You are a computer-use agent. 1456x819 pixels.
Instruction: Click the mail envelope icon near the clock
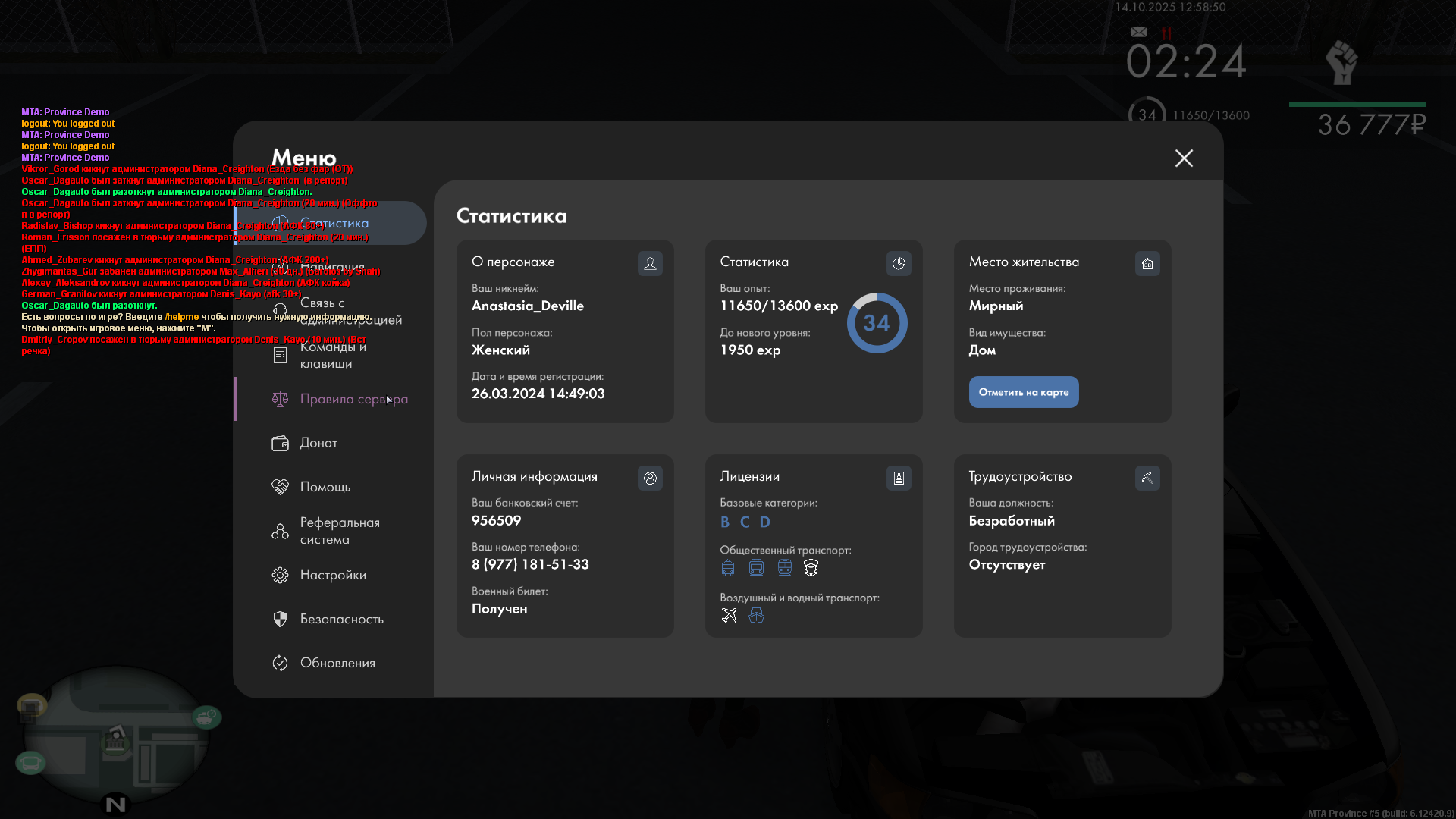pyautogui.click(x=1139, y=32)
